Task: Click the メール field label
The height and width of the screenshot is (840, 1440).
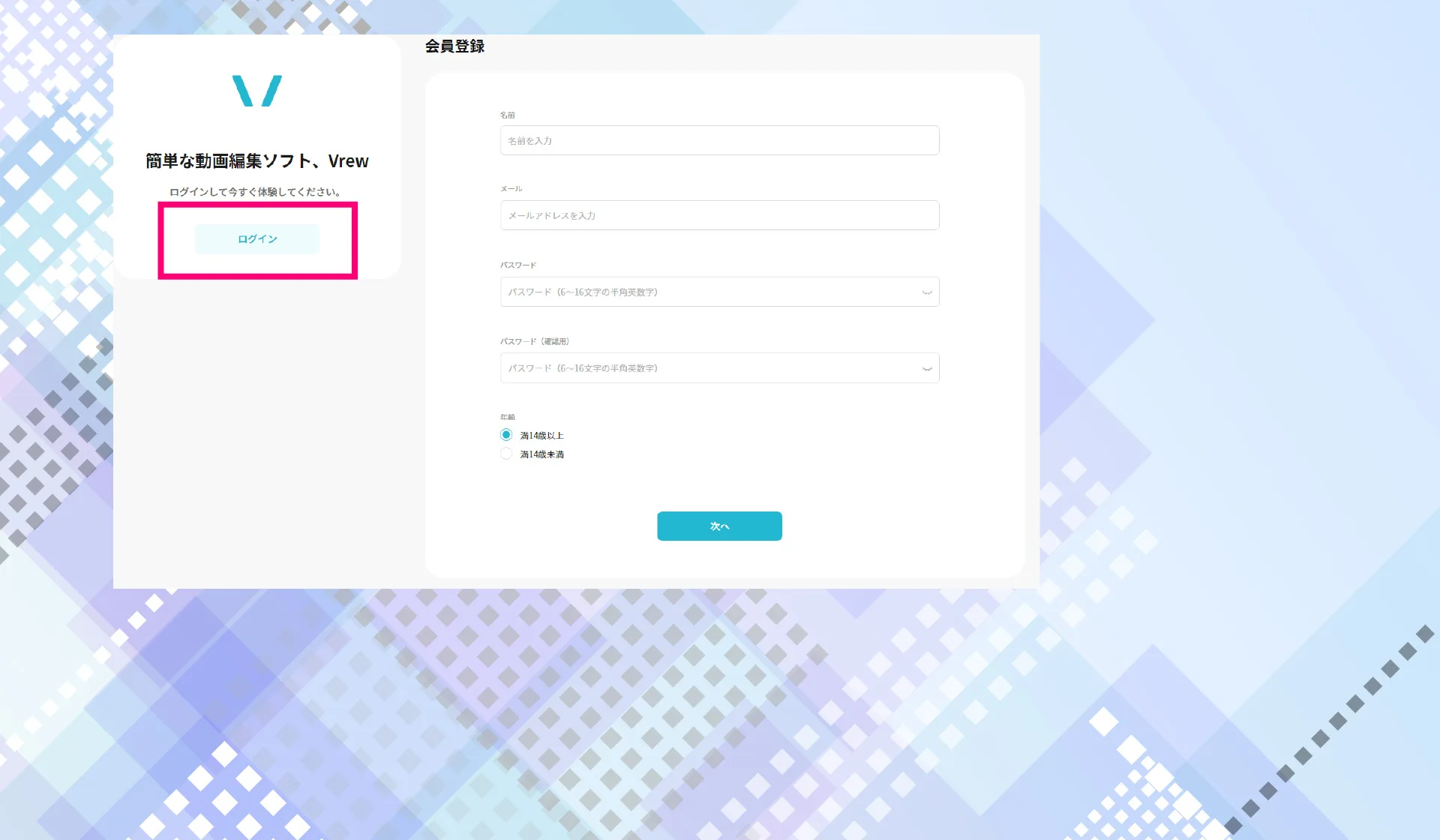Action: [x=511, y=189]
